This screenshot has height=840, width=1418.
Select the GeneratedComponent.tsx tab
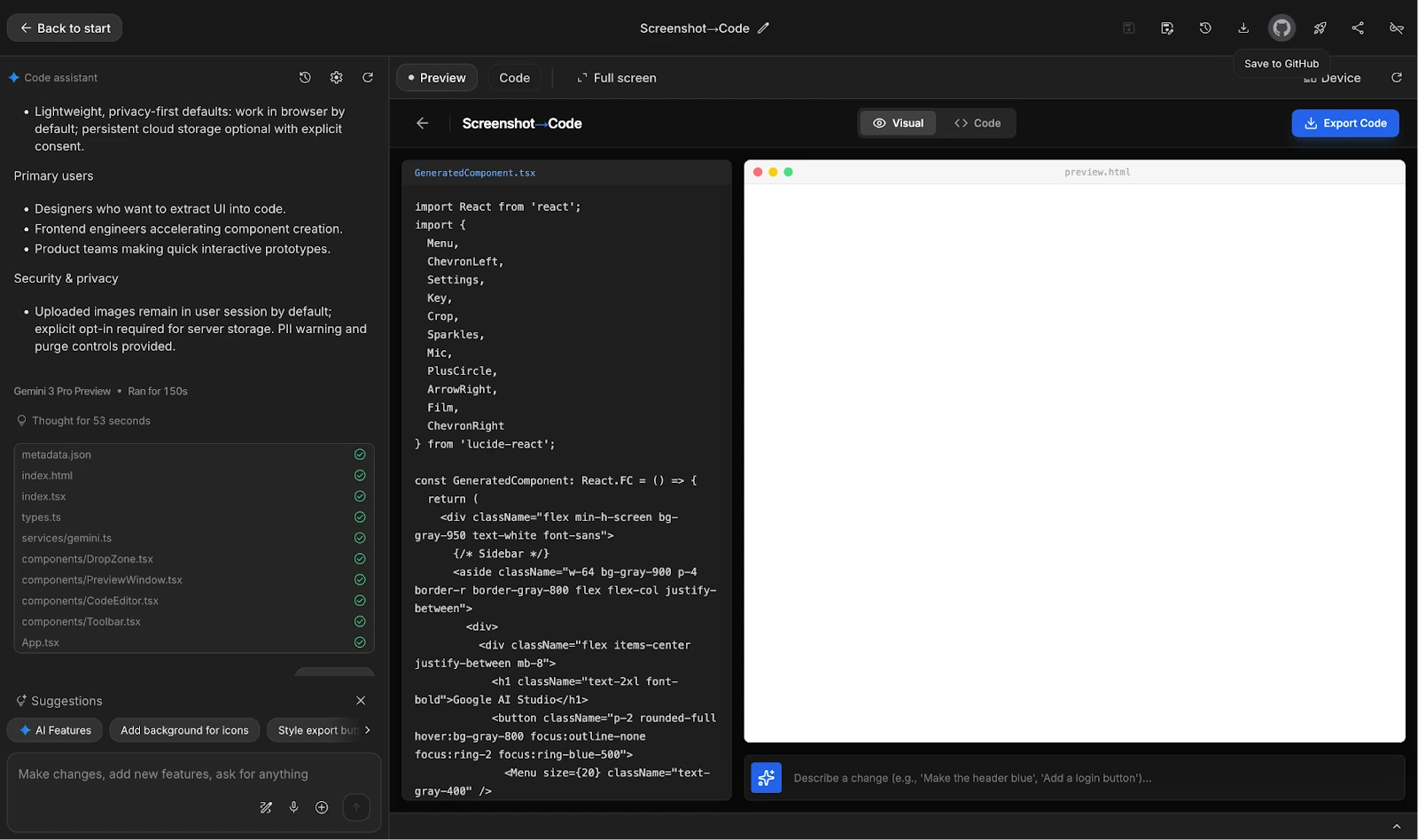pos(474,173)
